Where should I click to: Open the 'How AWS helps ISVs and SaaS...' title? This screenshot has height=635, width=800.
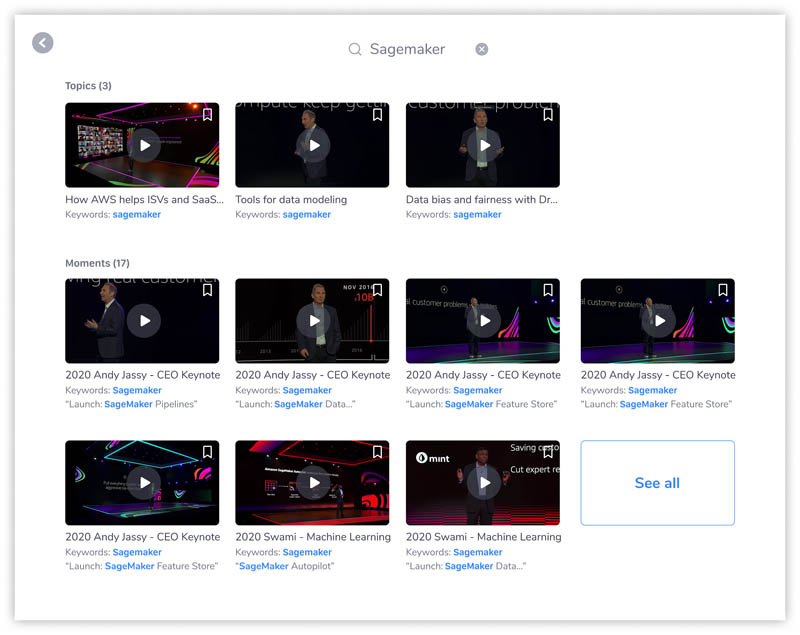[144, 199]
